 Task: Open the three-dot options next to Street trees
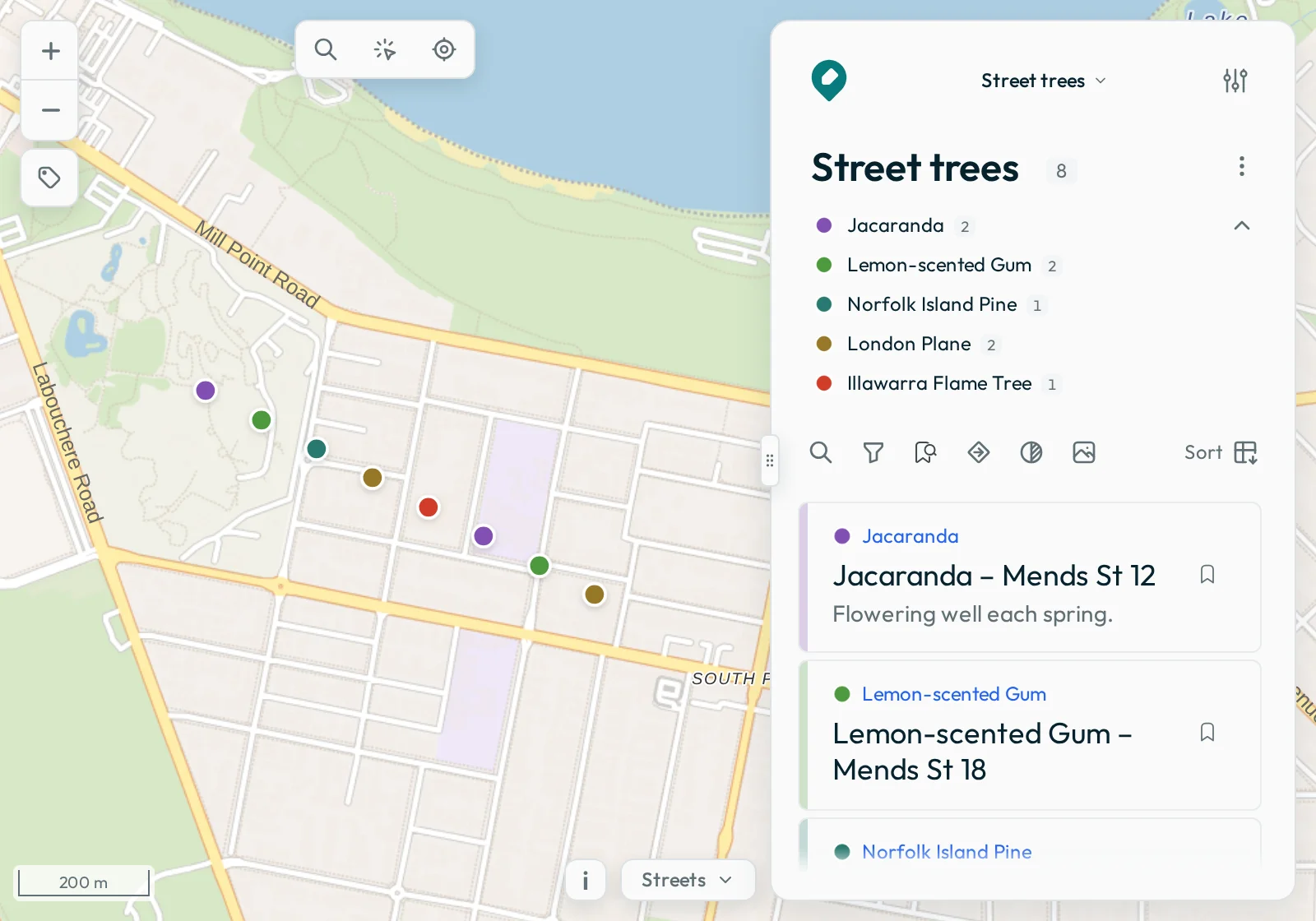[1242, 166]
